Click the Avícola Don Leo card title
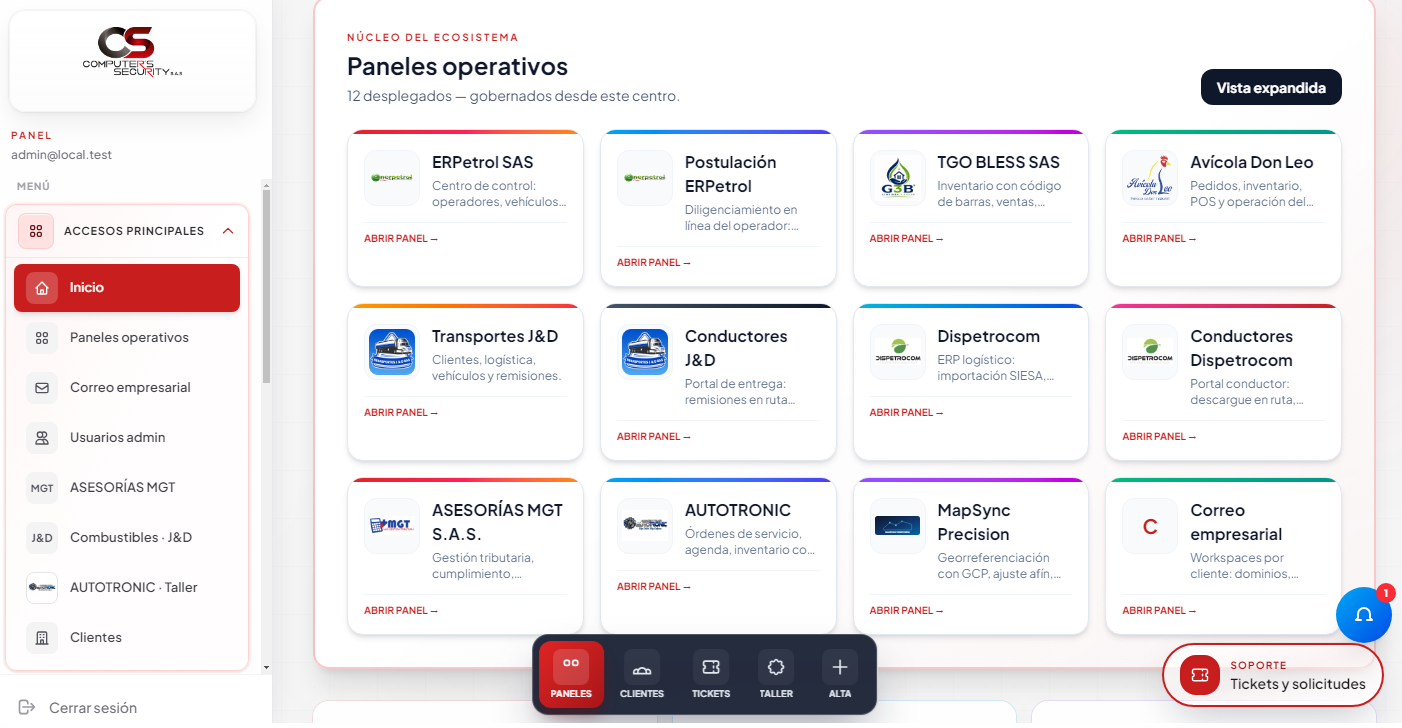Viewport: 1402px width, 728px height. click(x=1252, y=162)
